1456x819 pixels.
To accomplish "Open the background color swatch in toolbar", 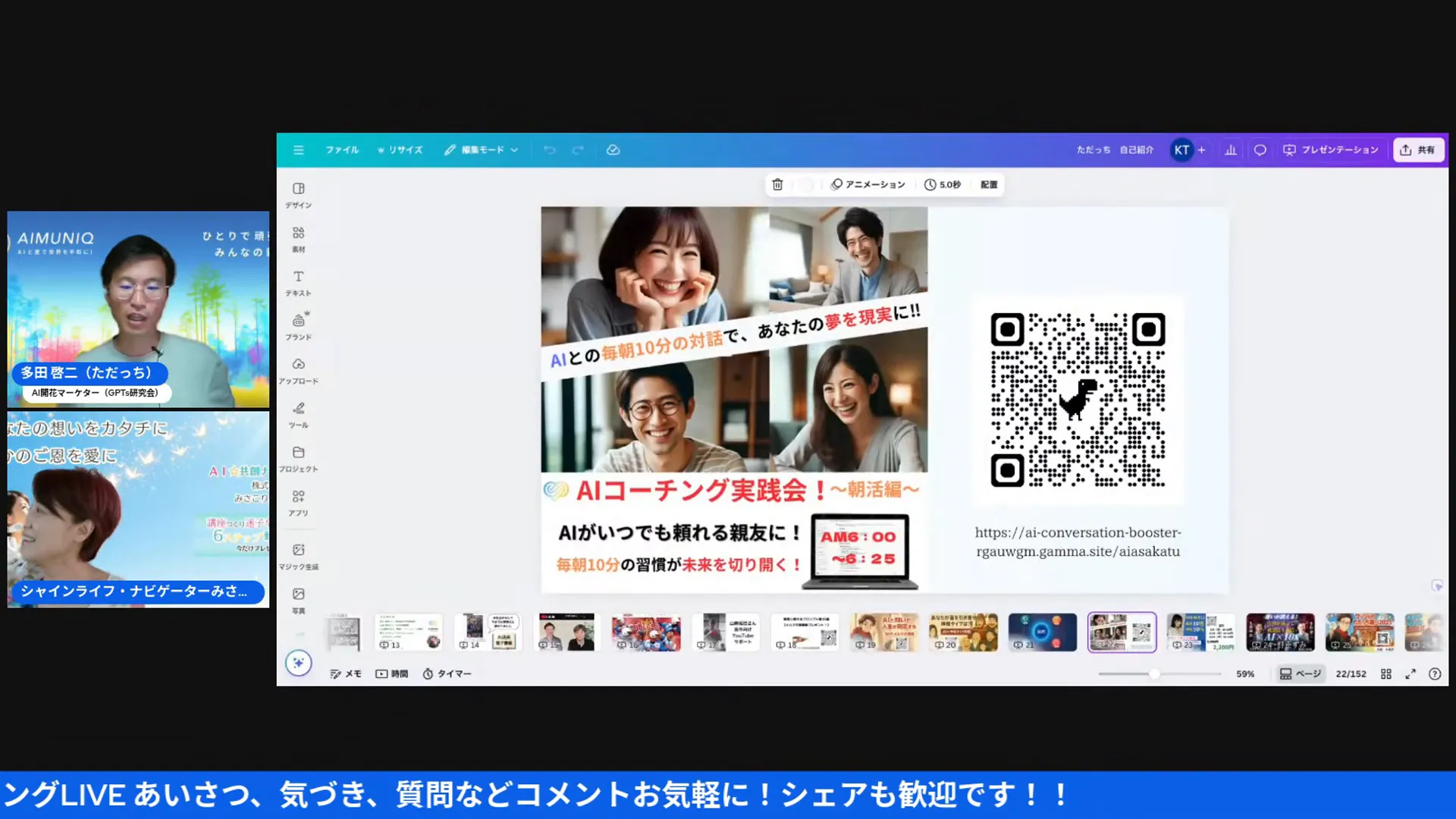I will [x=806, y=184].
